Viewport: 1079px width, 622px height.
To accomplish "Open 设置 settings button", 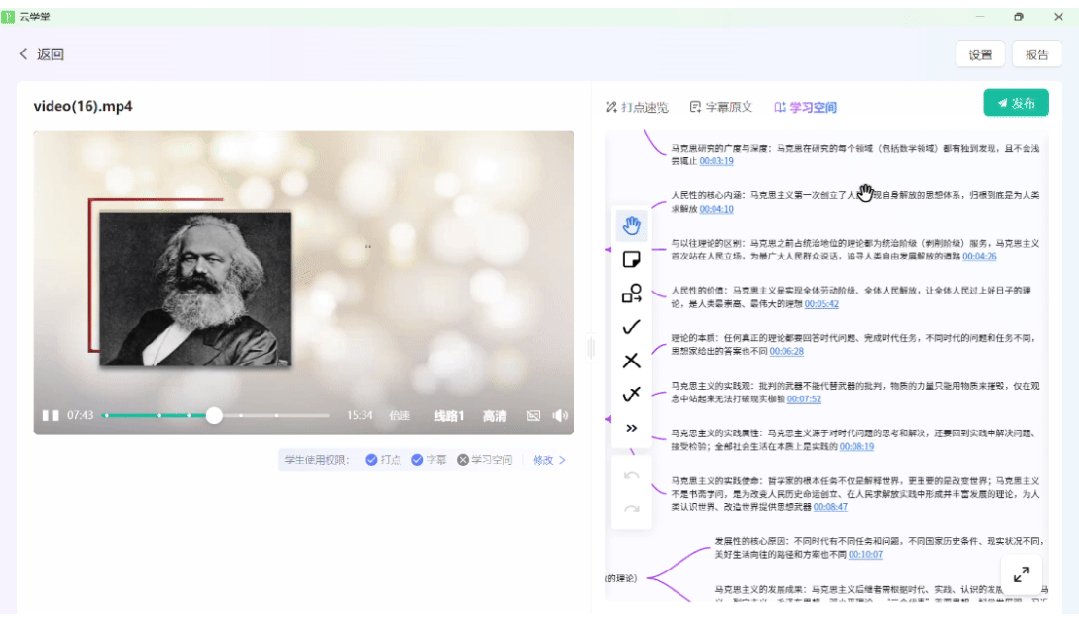I will 980,54.
